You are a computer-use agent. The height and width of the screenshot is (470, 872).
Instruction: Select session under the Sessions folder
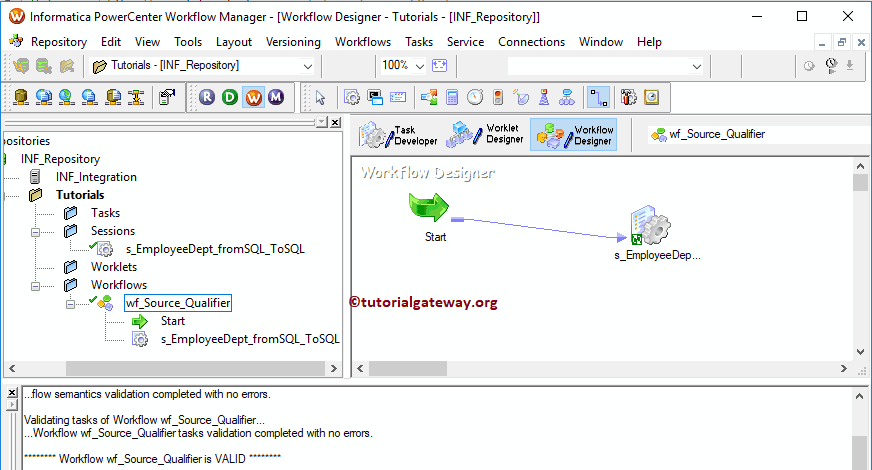[215, 249]
